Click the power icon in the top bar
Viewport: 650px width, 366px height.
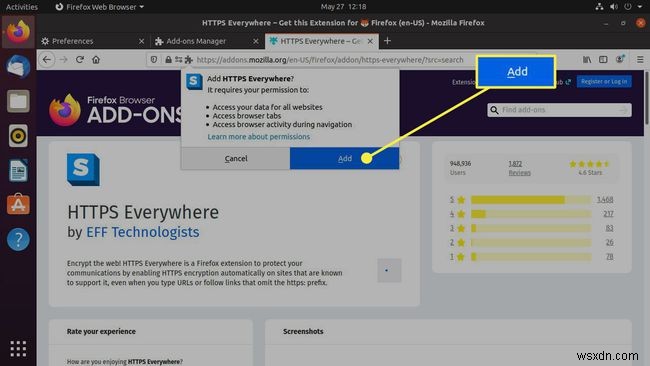[628, 7]
